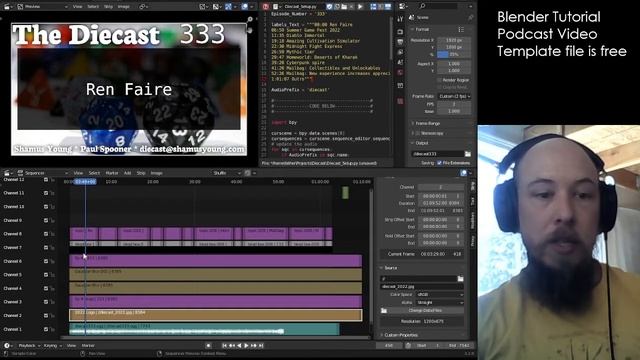Select the zoom tool in Preview
Viewport: 640px width, 360px height.
click(249, 19)
